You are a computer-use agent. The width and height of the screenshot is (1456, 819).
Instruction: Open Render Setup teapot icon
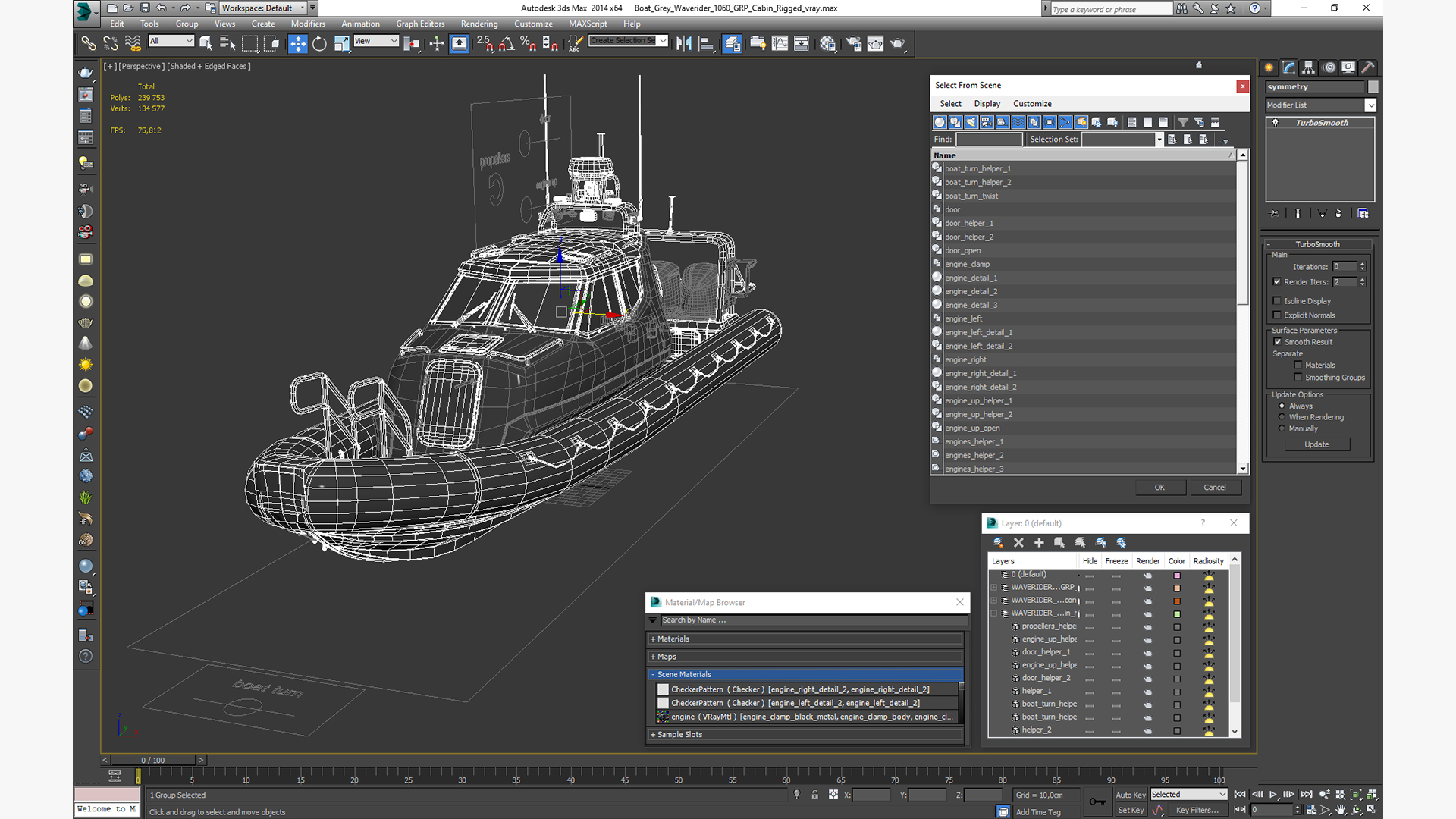click(x=853, y=43)
